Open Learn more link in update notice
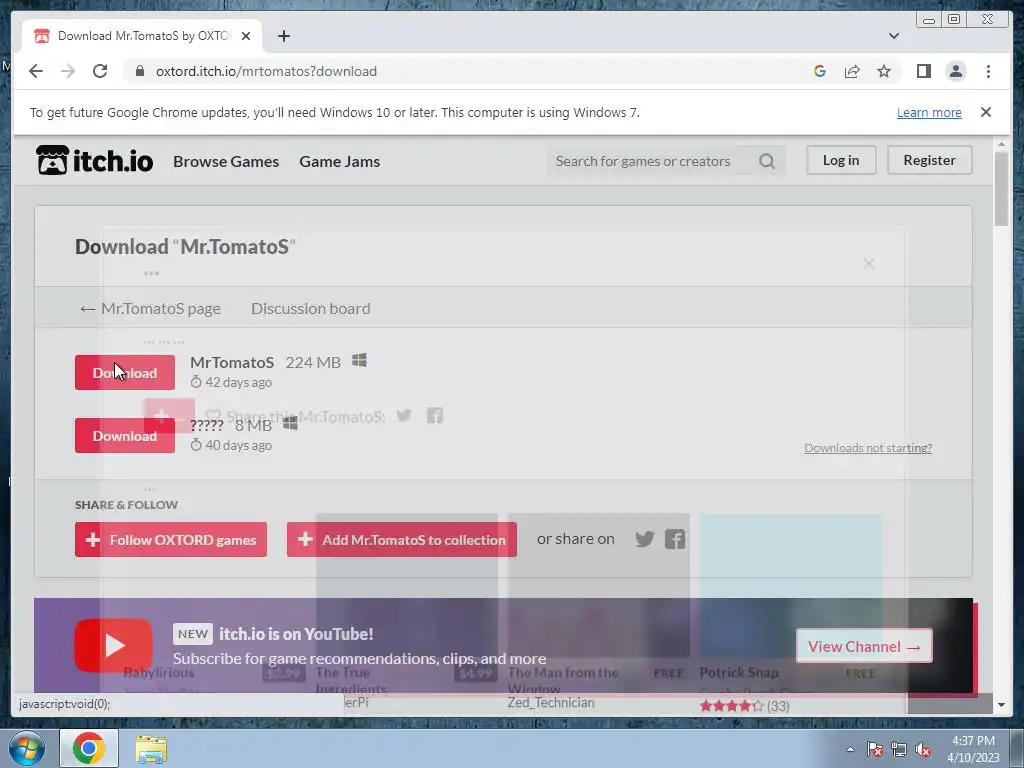 [x=929, y=112]
